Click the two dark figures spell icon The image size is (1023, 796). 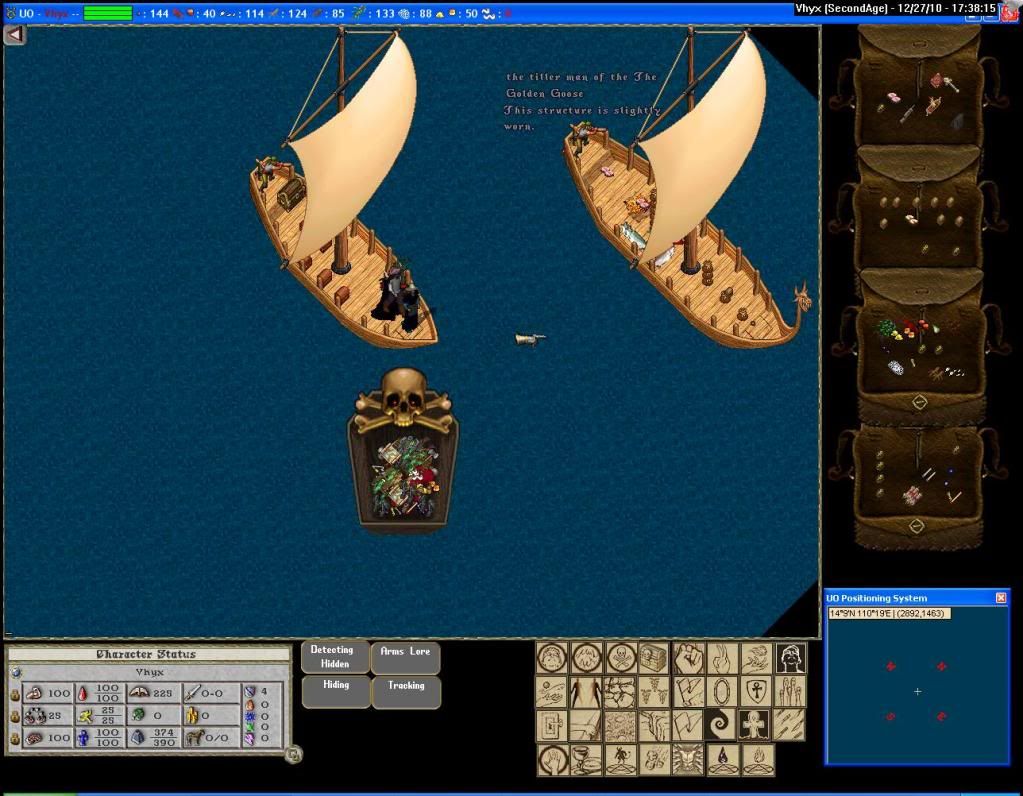[x=586, y=692]
